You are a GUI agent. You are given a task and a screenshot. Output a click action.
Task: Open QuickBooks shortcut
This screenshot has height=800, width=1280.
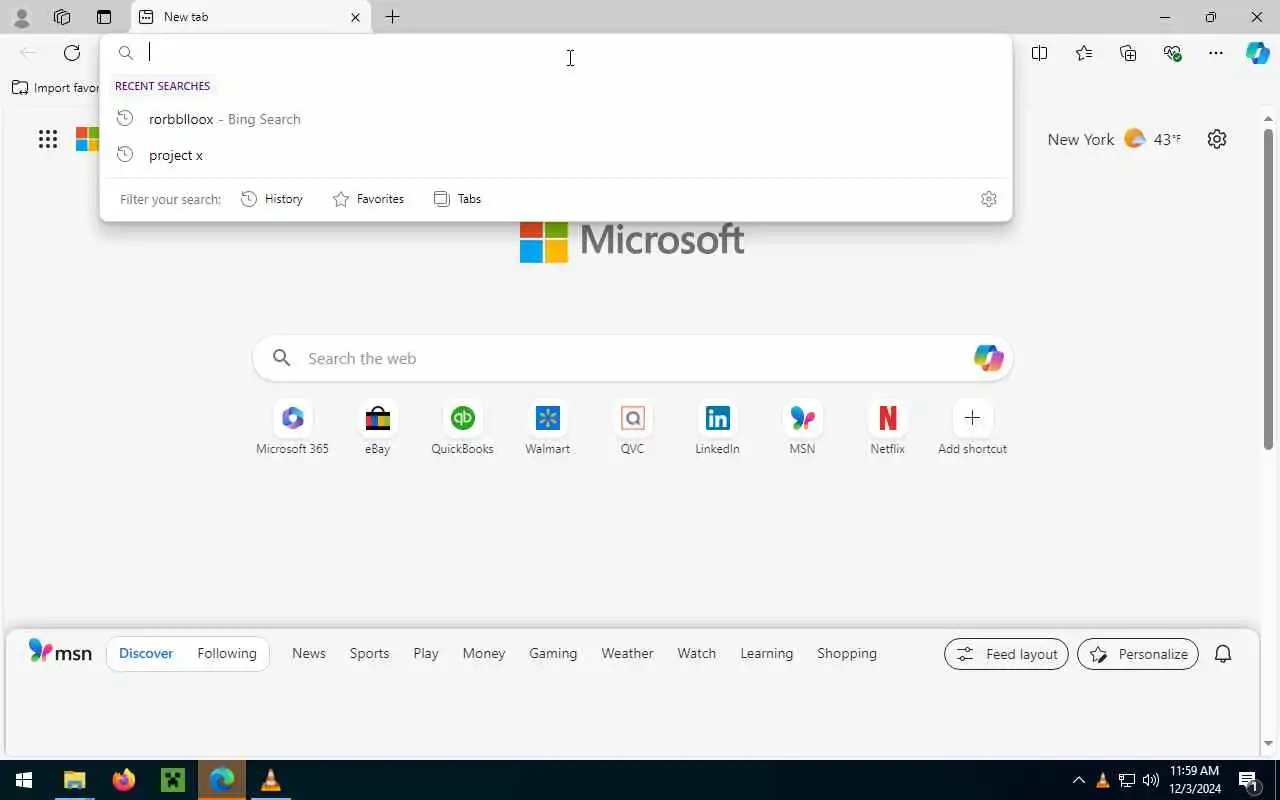point(462,428)
